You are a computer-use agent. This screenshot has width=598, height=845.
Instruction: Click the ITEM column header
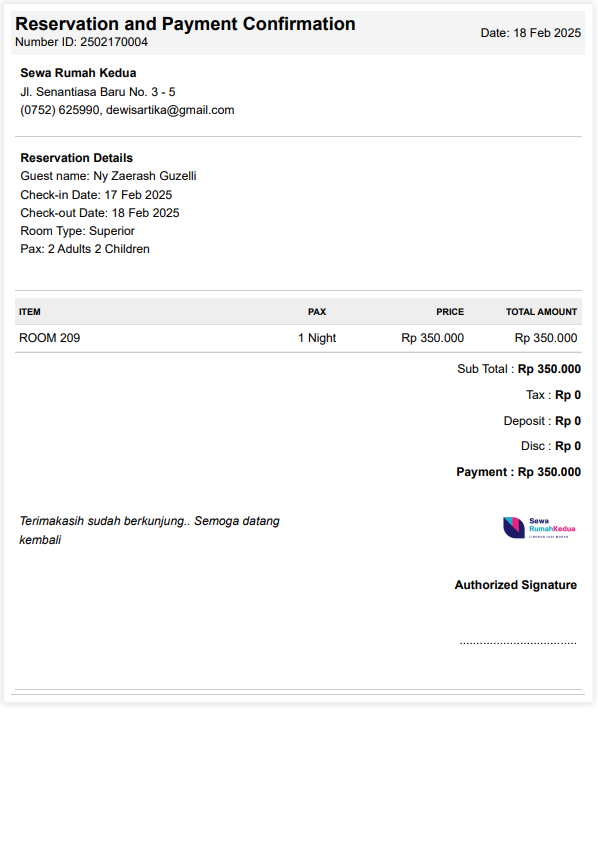pyautogui.click(x=30, y=312)
